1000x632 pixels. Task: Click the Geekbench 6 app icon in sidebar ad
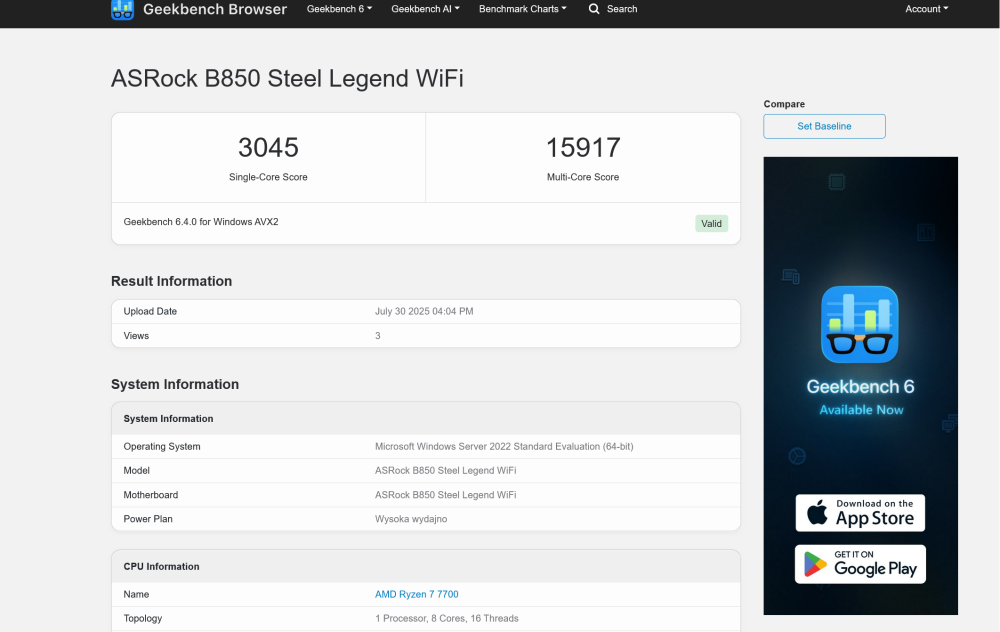(860, 324)
